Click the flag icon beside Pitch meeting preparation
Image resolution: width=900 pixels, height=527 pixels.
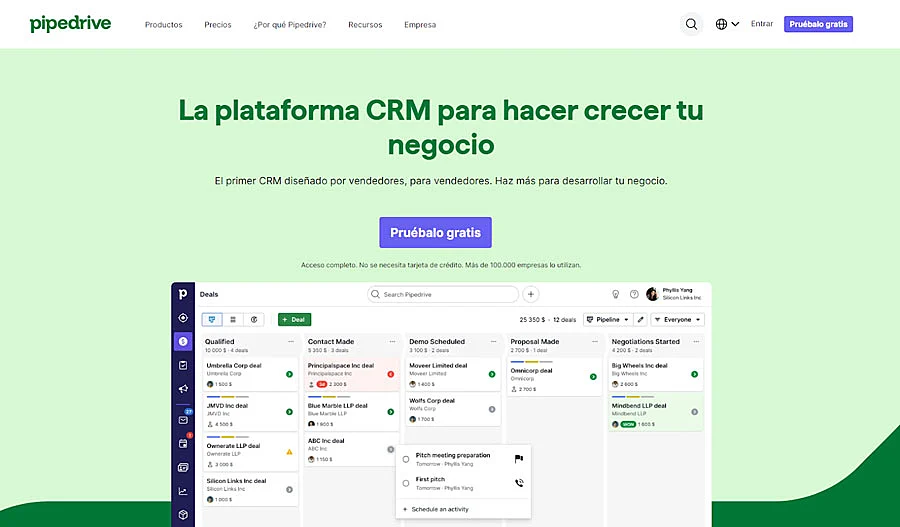(x=519, y=459)
